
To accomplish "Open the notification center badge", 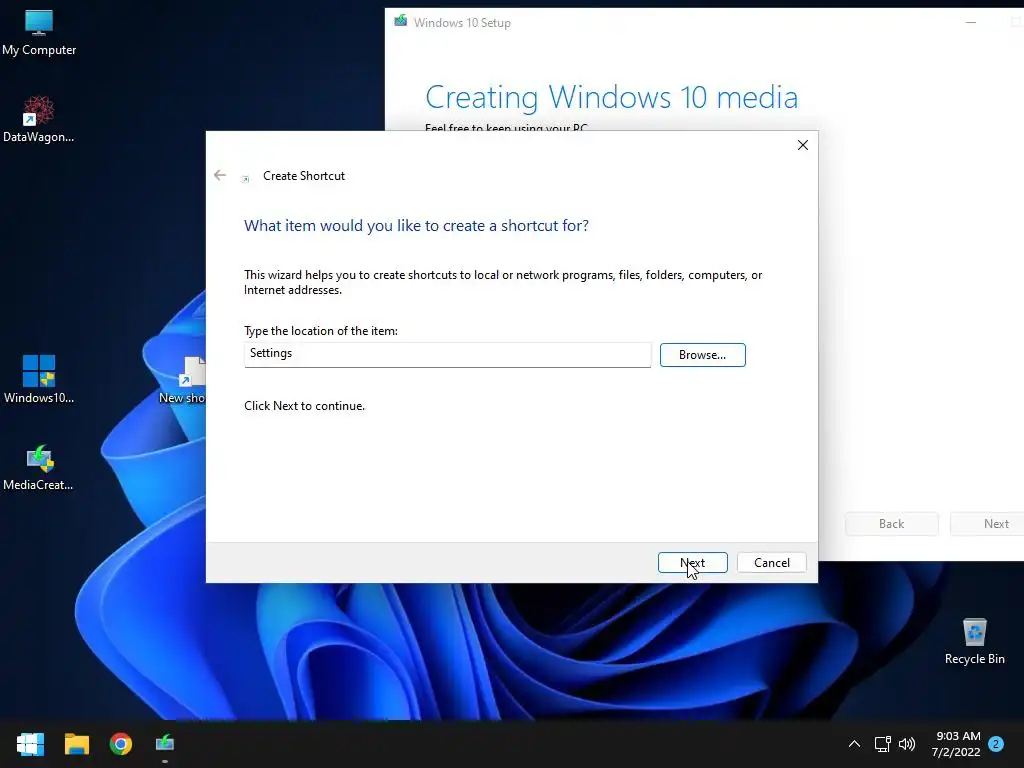I will pos(996,744).
